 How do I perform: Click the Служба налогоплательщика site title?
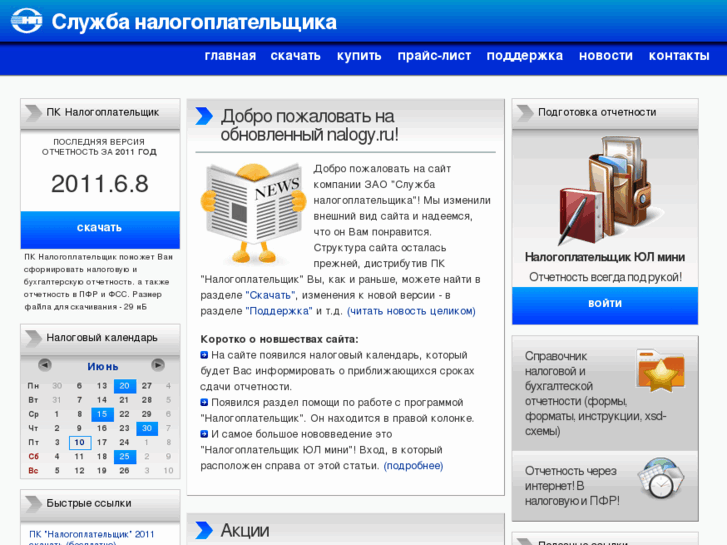(194, 22)
